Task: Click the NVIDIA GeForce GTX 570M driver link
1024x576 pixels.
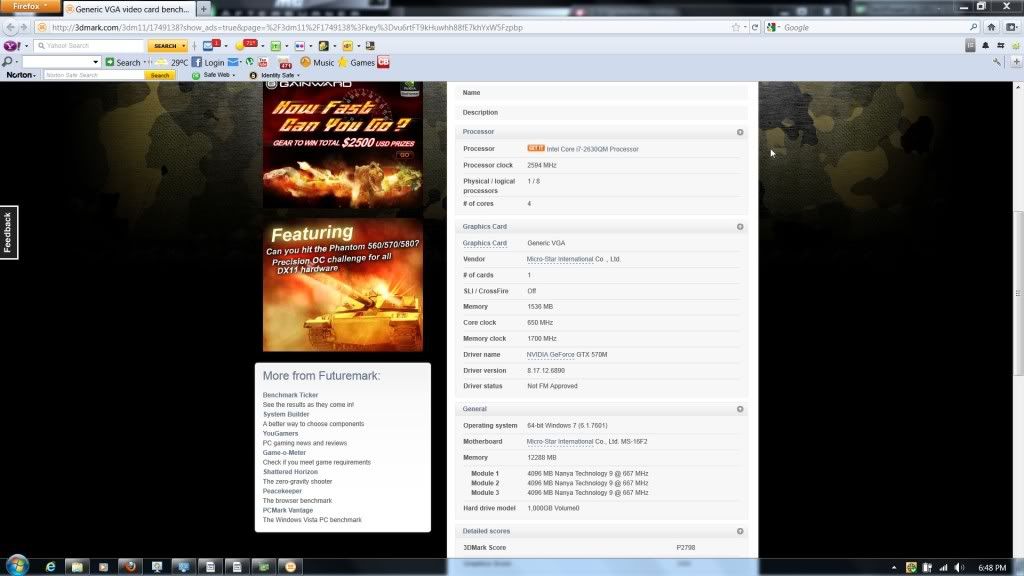Action: [x=567, y=355]
